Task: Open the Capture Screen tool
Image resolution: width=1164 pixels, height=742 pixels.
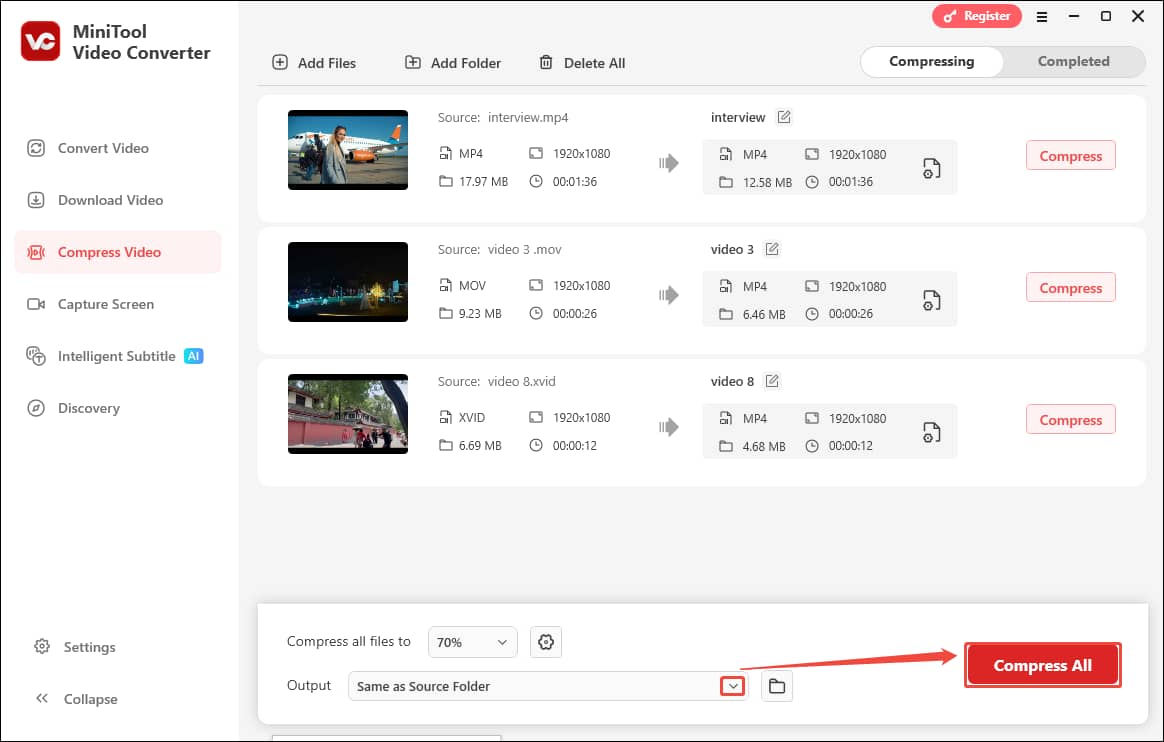Action: click(x=107, y=304)
